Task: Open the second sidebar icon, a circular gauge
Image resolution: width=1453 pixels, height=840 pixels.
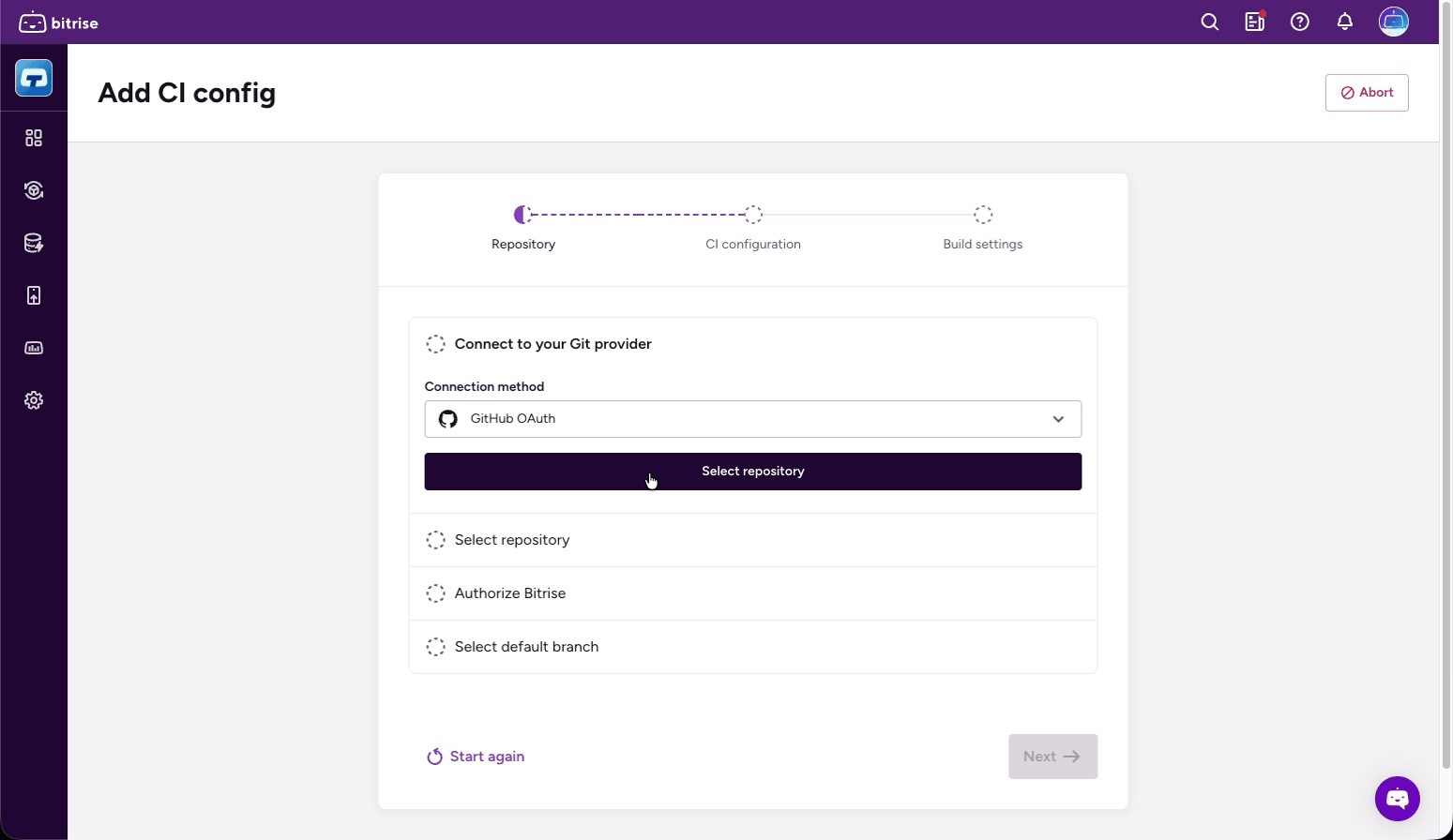Action: point(34,190)
